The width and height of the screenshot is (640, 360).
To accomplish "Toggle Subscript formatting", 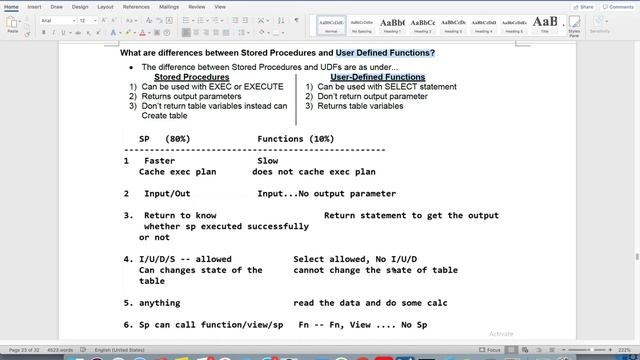I will pos(88,33).
